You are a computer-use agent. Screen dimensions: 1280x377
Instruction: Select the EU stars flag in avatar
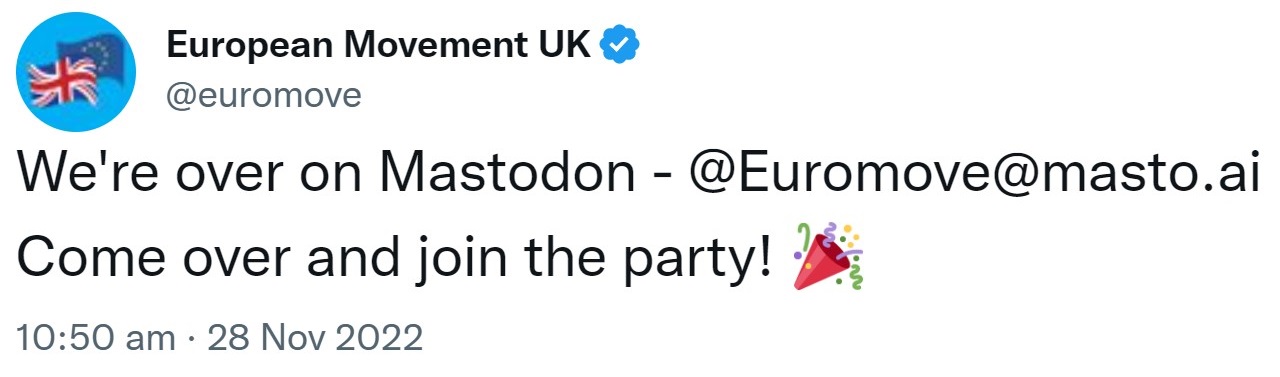pyautogui.click(x=97, y=59)
